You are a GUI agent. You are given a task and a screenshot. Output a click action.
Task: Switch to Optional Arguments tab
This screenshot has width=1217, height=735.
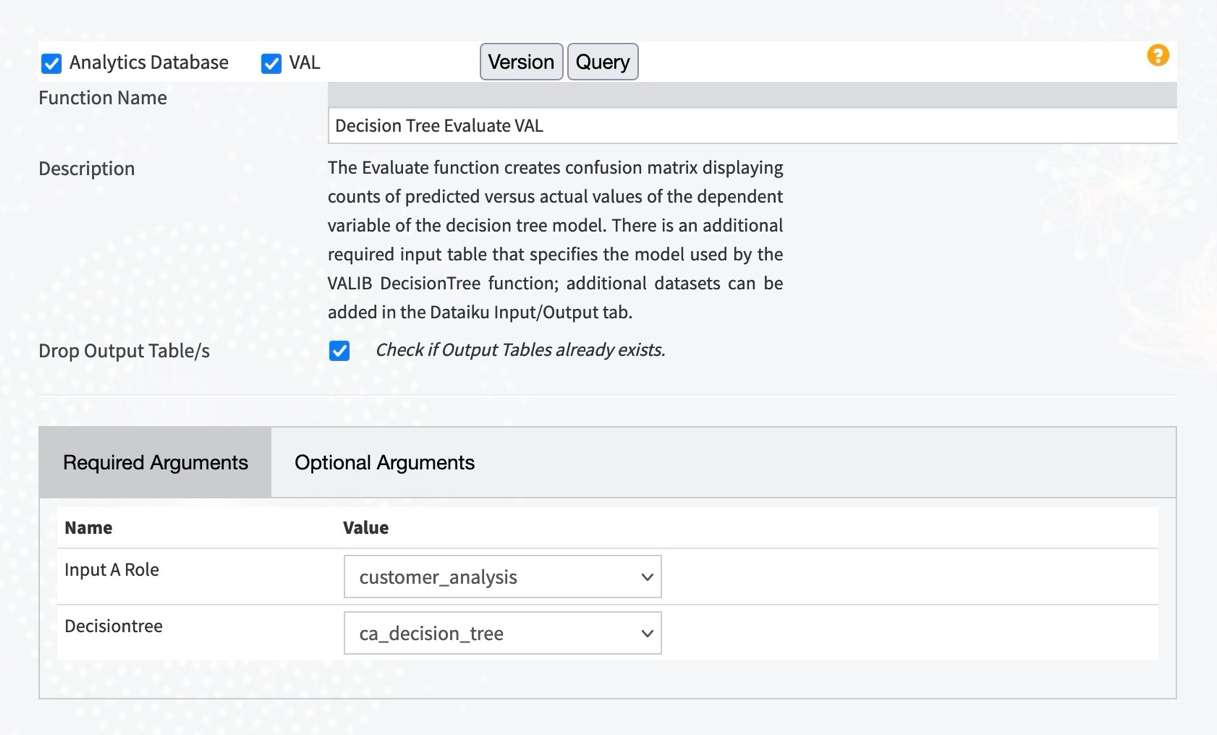pyautogui.click(x=384, y=462)
